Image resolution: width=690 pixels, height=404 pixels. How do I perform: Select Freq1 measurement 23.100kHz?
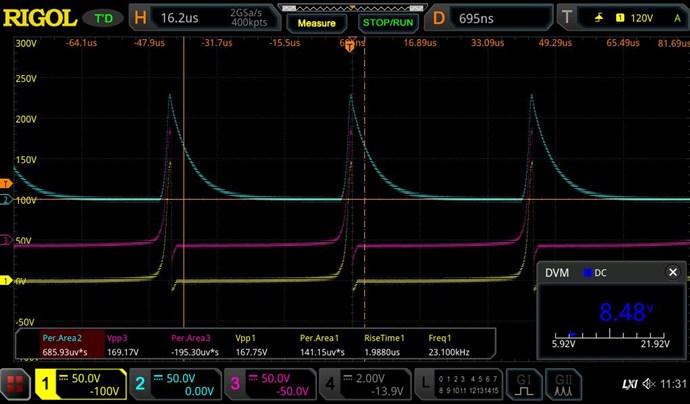click(449, 345)
